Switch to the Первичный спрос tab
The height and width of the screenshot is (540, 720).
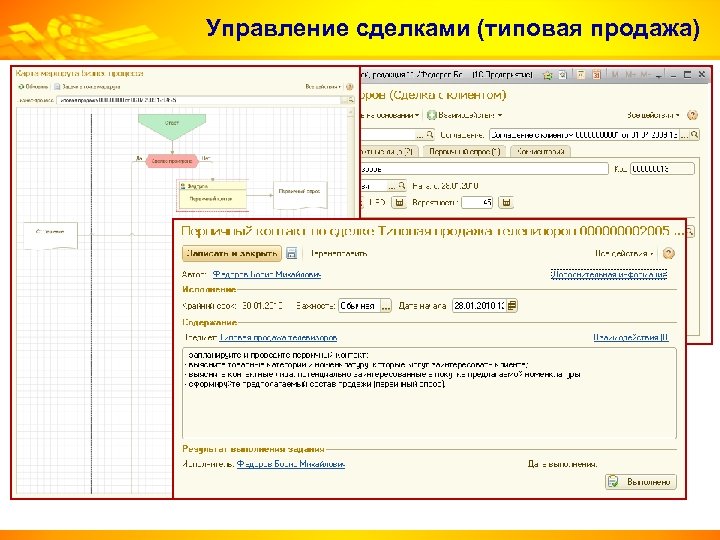coord(464,152)
